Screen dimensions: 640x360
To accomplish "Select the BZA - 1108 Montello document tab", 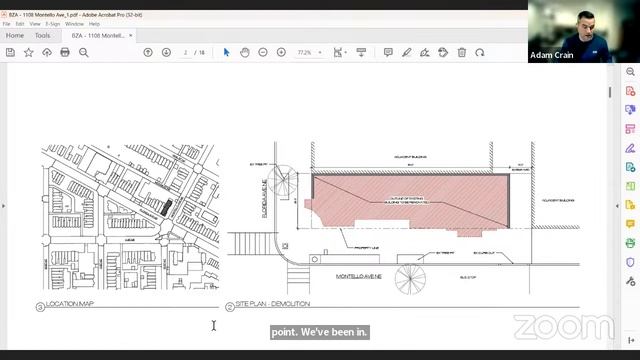I will pos(98,36).
